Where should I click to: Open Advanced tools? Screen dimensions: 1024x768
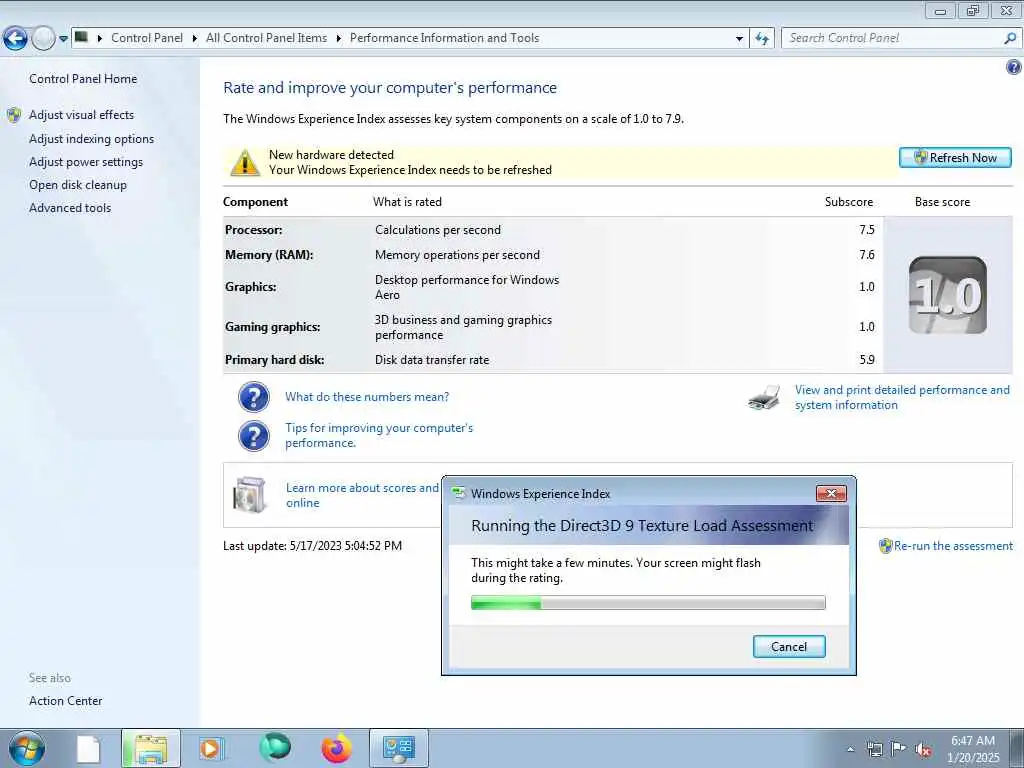click(x=70, y=208)
